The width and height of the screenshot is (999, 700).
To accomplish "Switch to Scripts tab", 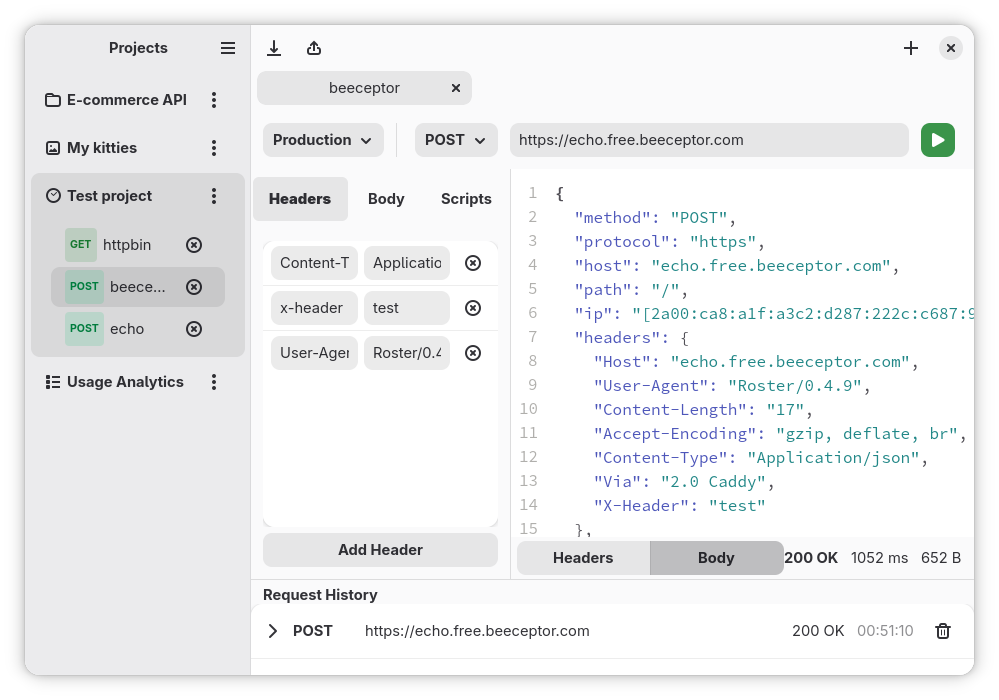I will click(x=466, y=199).
